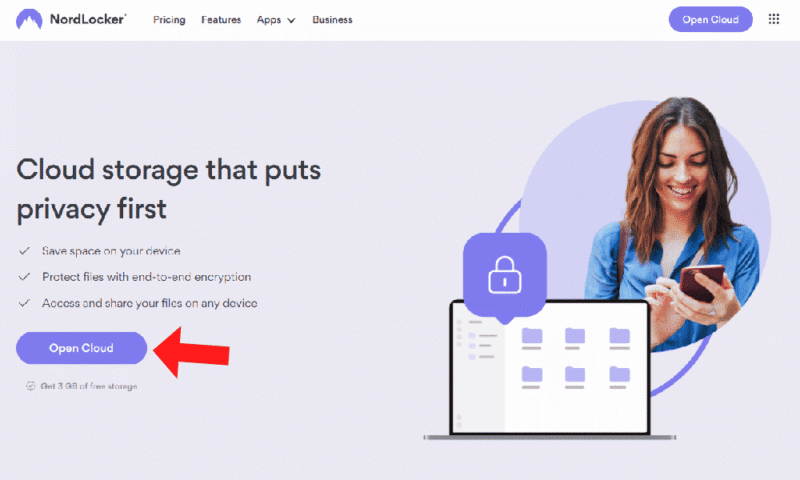
Task: Open the apps grid menu icon
Action: coord(773,19)
